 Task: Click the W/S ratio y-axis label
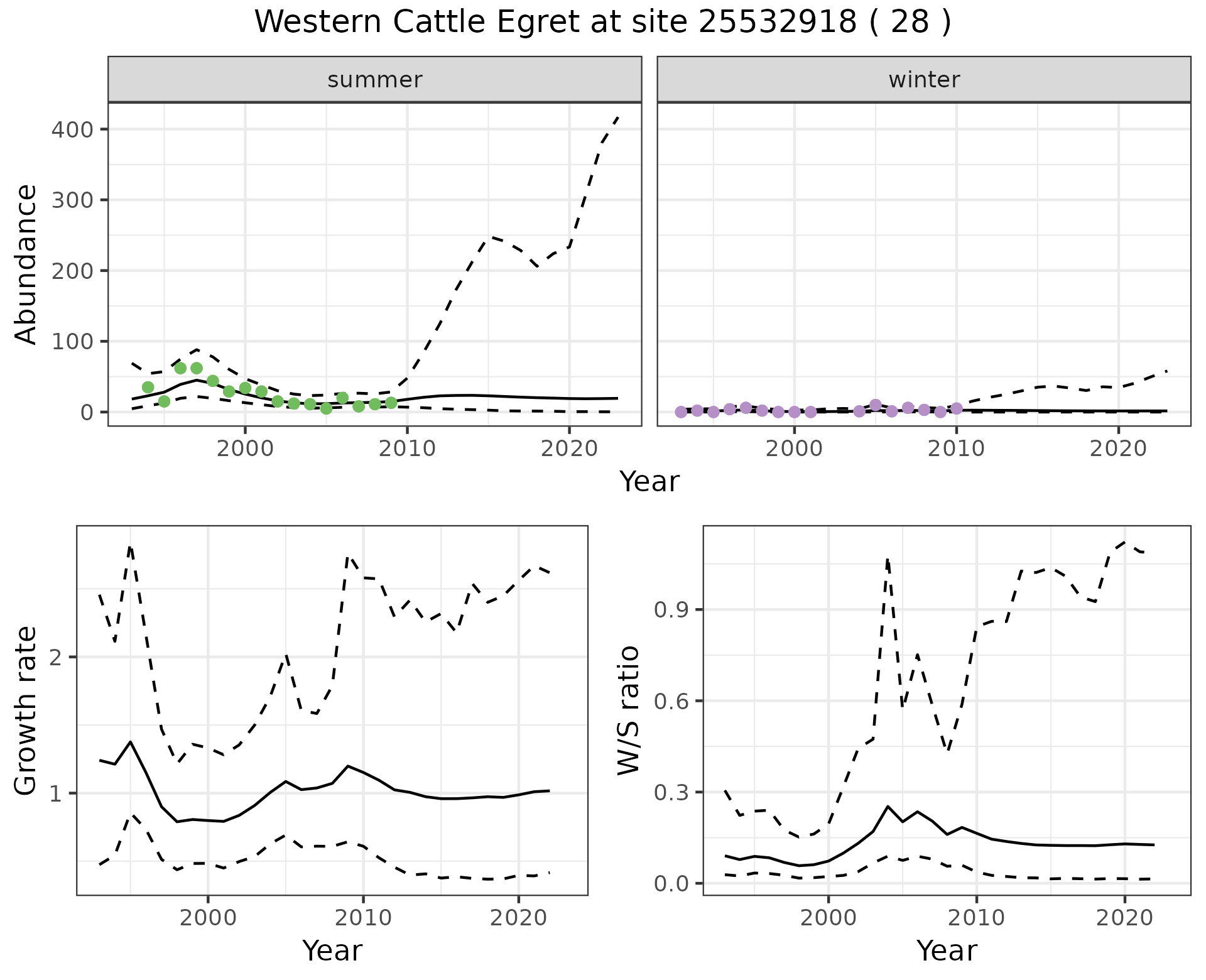pos(629,710)
